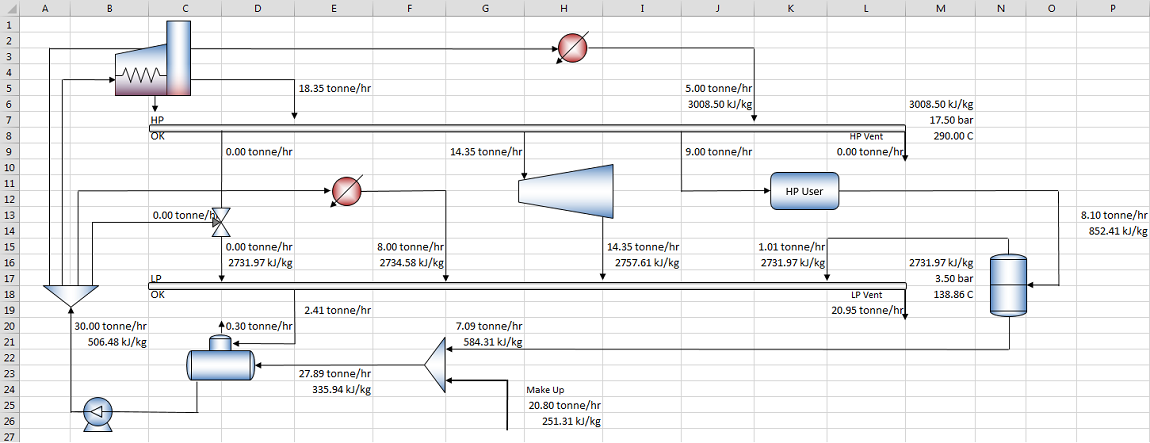Click the boiler feedwater pump icon
The width and height of the screenshot is (1150, 443).
(96, 411)
